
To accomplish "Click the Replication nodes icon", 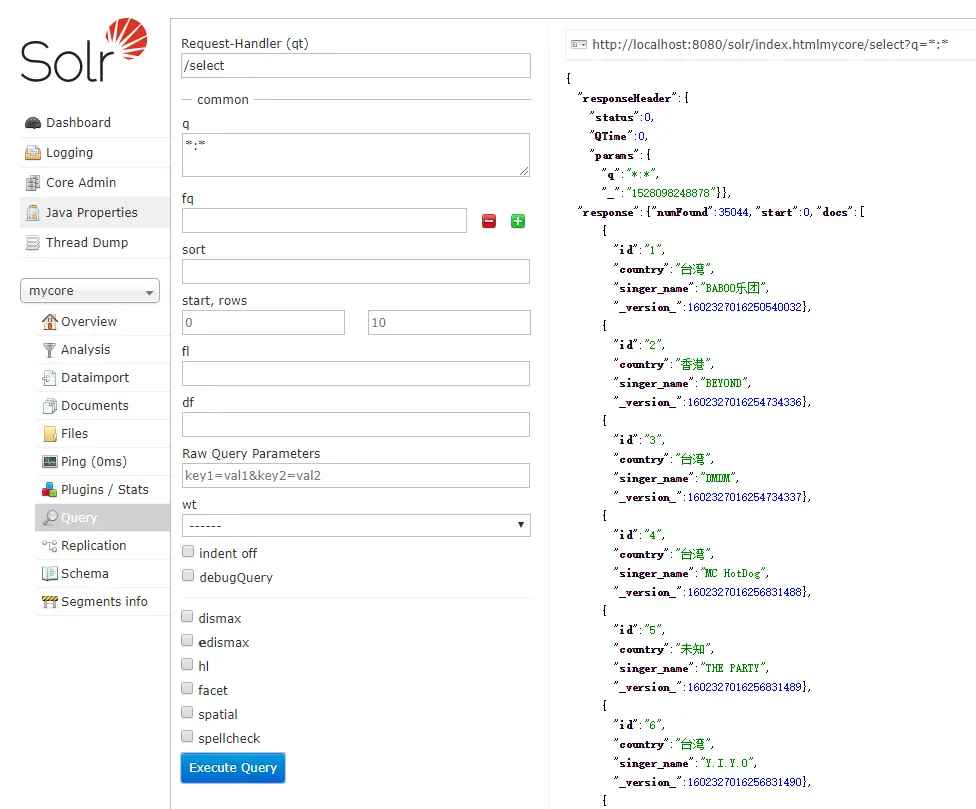I will click(x=49, y=546).
